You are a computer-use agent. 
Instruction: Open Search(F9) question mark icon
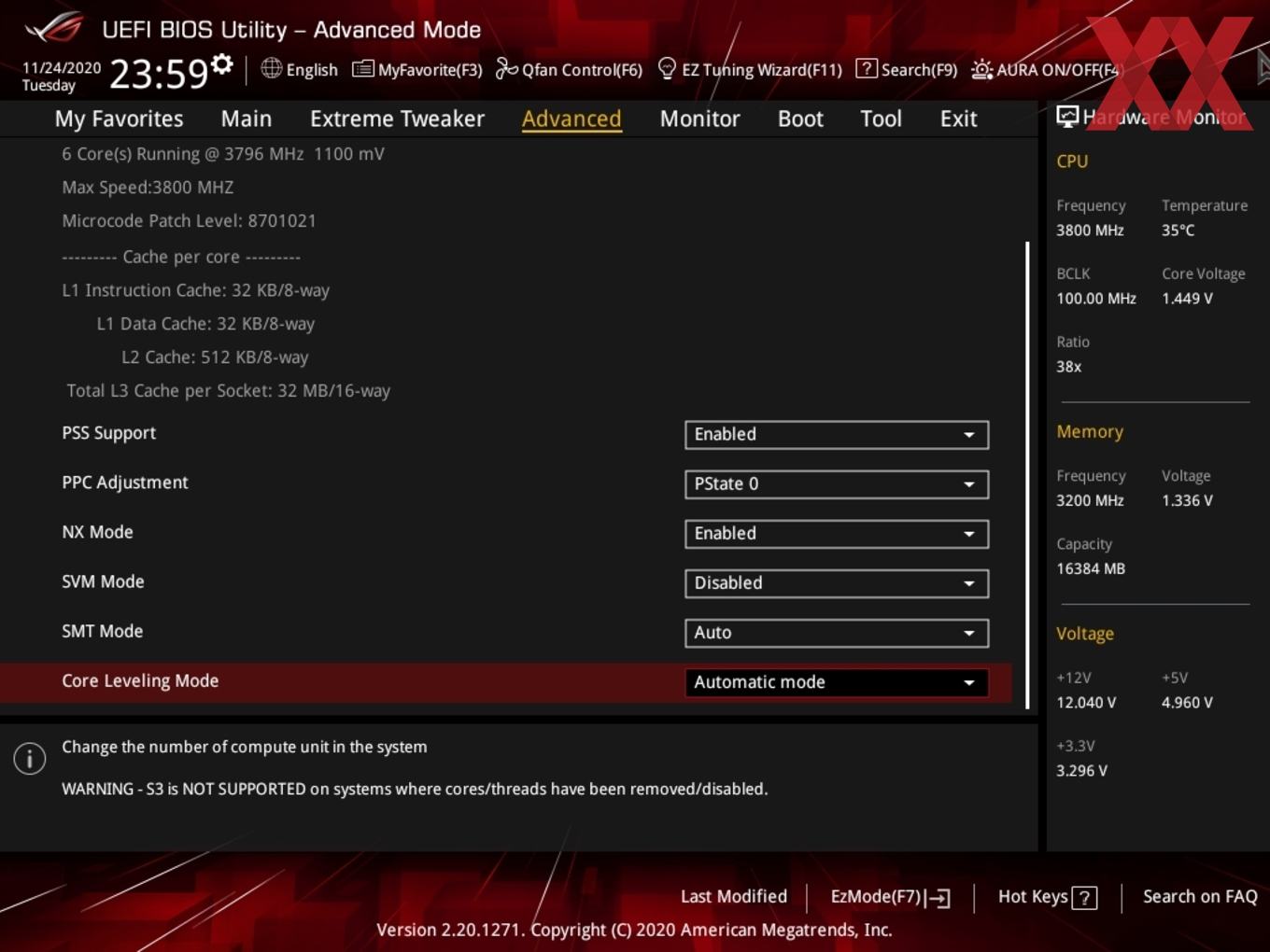pyautogui.click(x=866, y=68)
